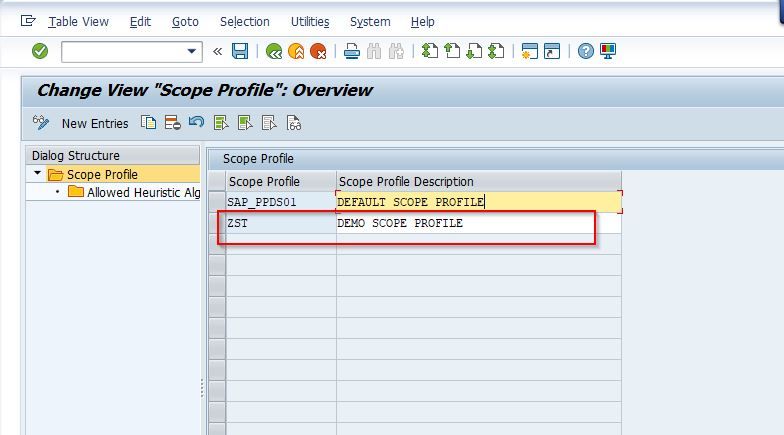Go to Previous Page icon
The image size is (784, 435).
[452, 51]
